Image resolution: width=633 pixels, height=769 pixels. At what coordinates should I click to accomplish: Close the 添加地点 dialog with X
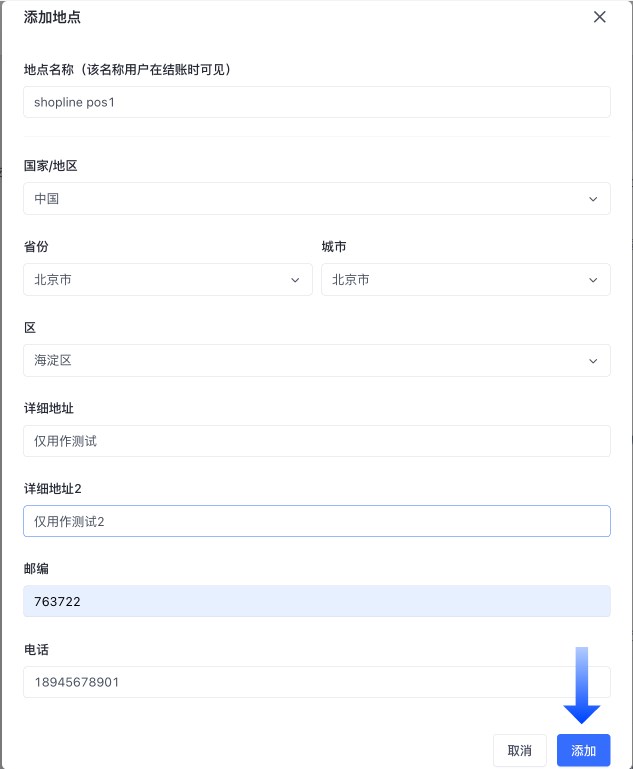pos(600,17)
